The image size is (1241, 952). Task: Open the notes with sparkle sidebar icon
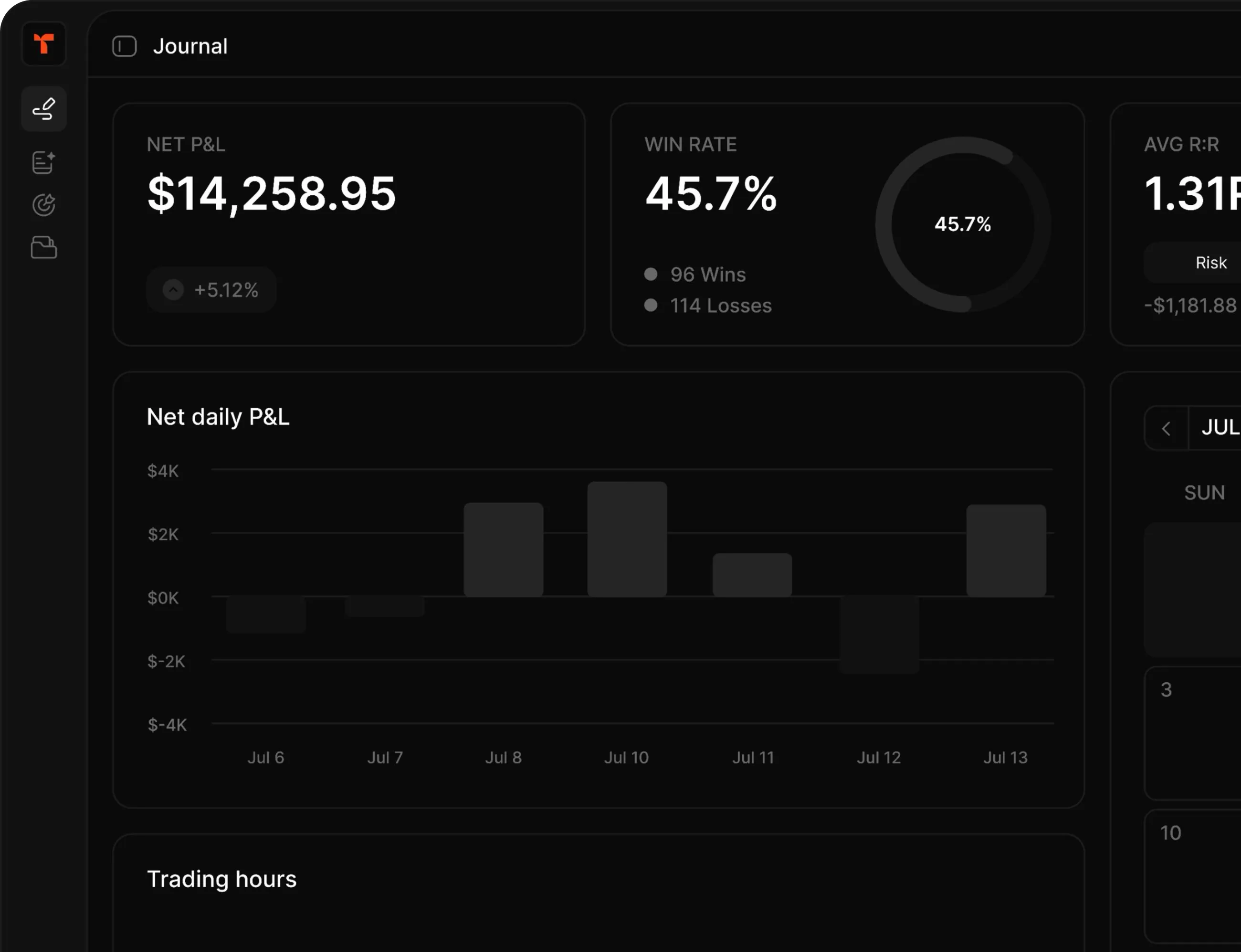(x=43, y=163)
